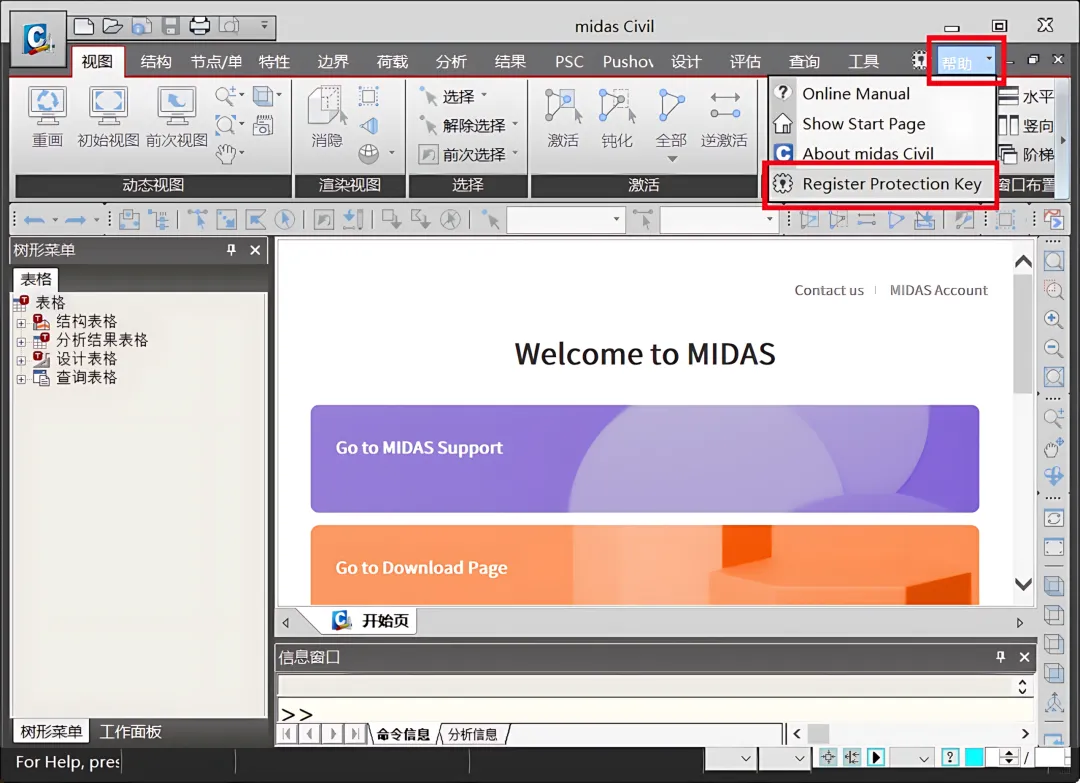This screenshot has width=1080, height=783.
Task: Click the zoom in magnifier on right toolbar
Action: point(1053,319)
